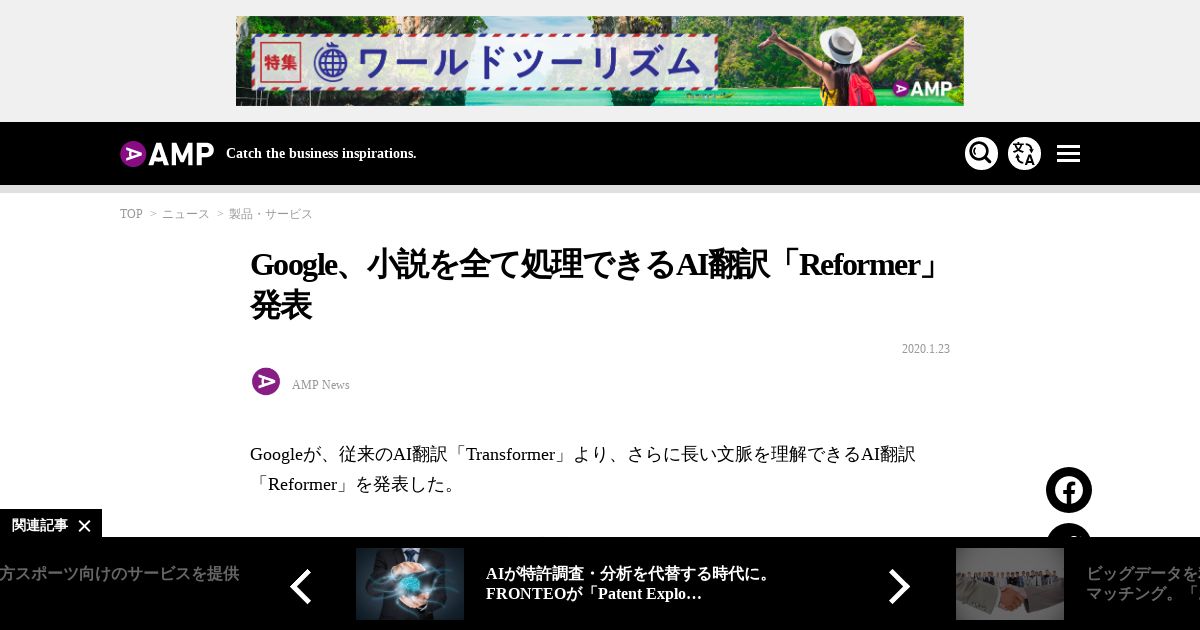Image resolution: width=1200 pixels, height=630 pixels.
Task: Open the ワールドツーリズム banner ad
Action: coord(600,61)
